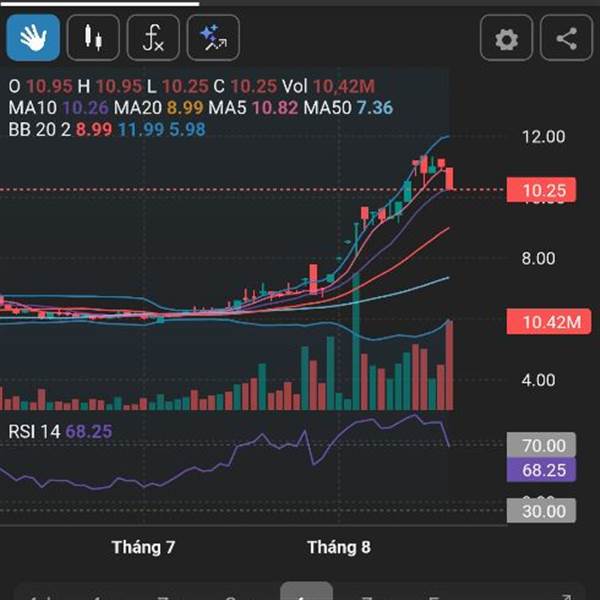The height and width of the screenshot is (600, 600).
Task: Click the Bollinger upper band value 11.99
Action: (141, 130)
